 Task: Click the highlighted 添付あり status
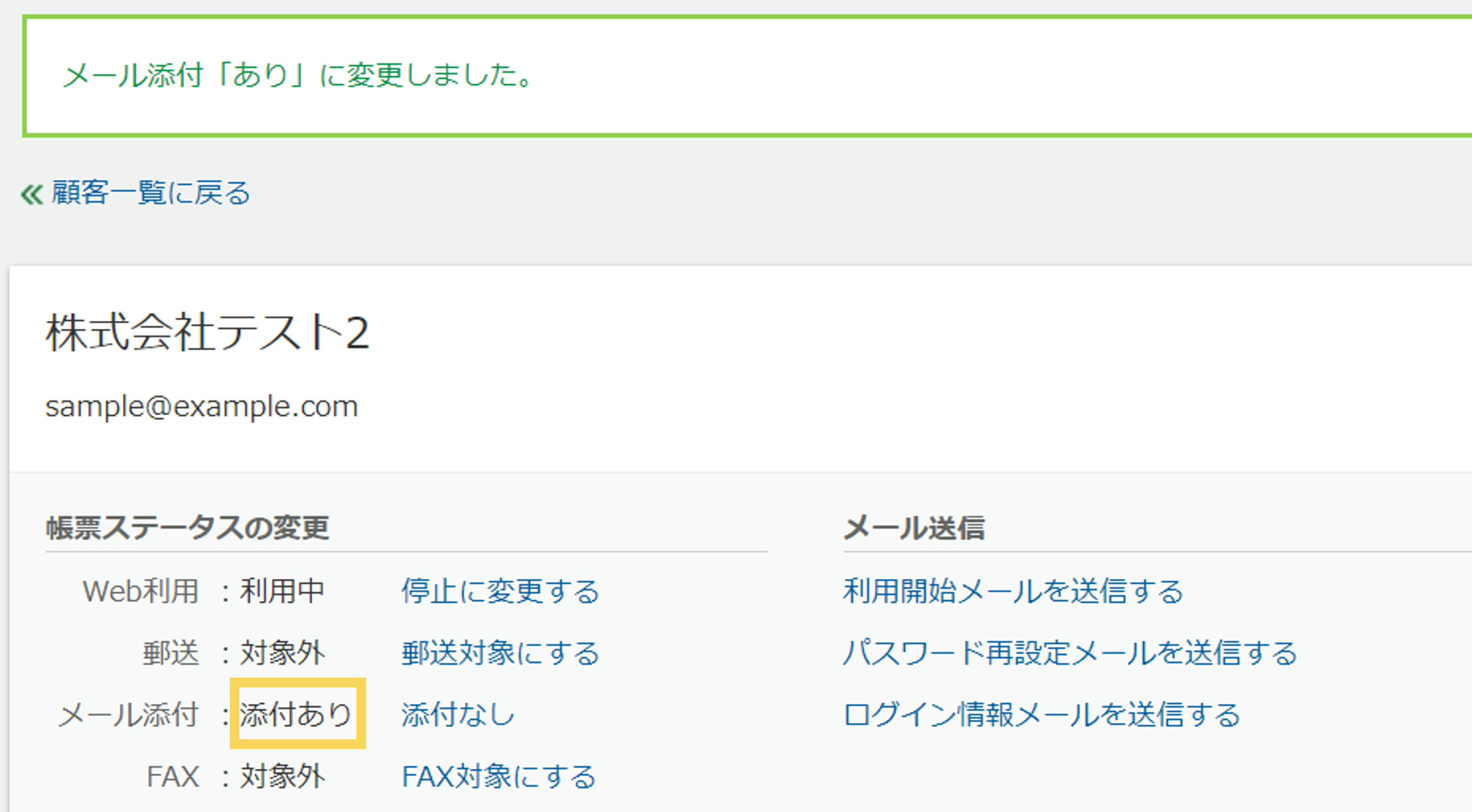(x=296, y=714)
